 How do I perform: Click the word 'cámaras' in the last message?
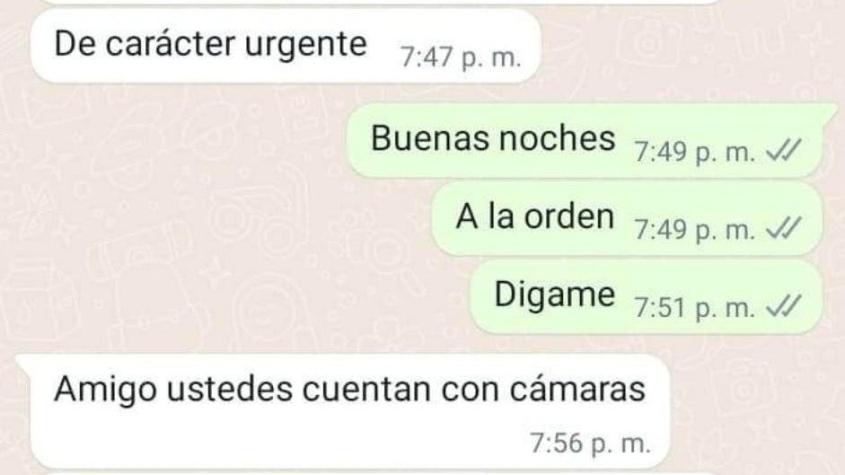tap(578, 389)
